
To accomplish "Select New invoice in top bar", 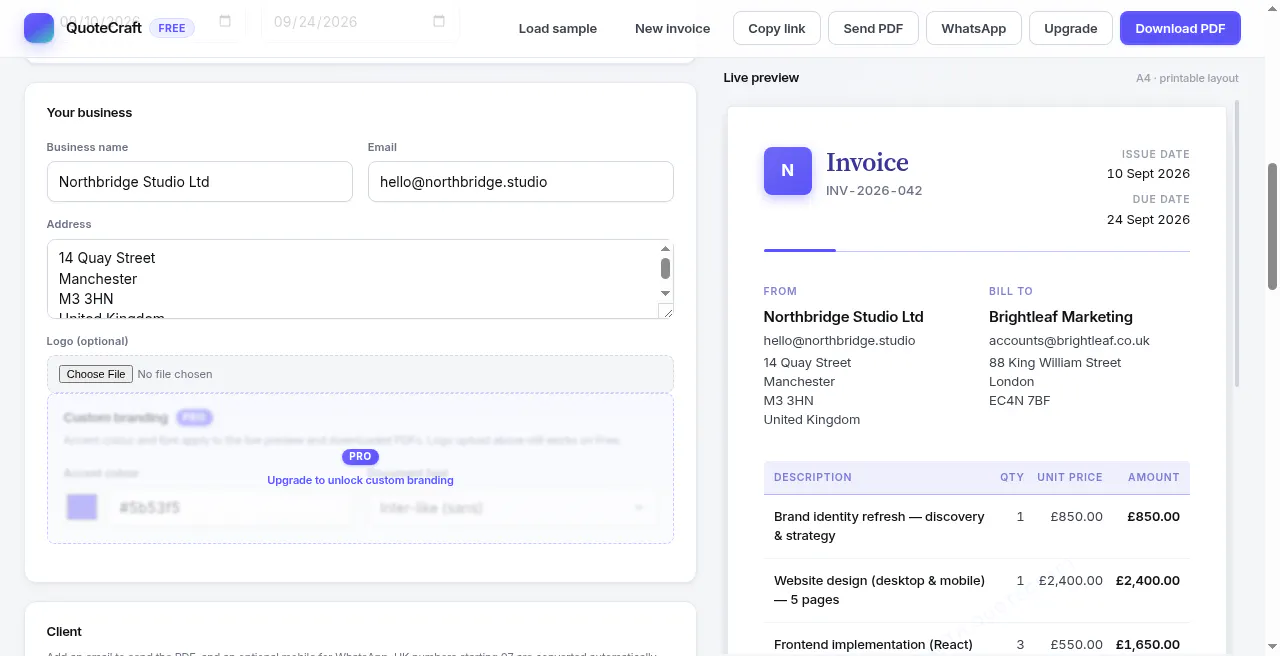I will click(672, 28).
